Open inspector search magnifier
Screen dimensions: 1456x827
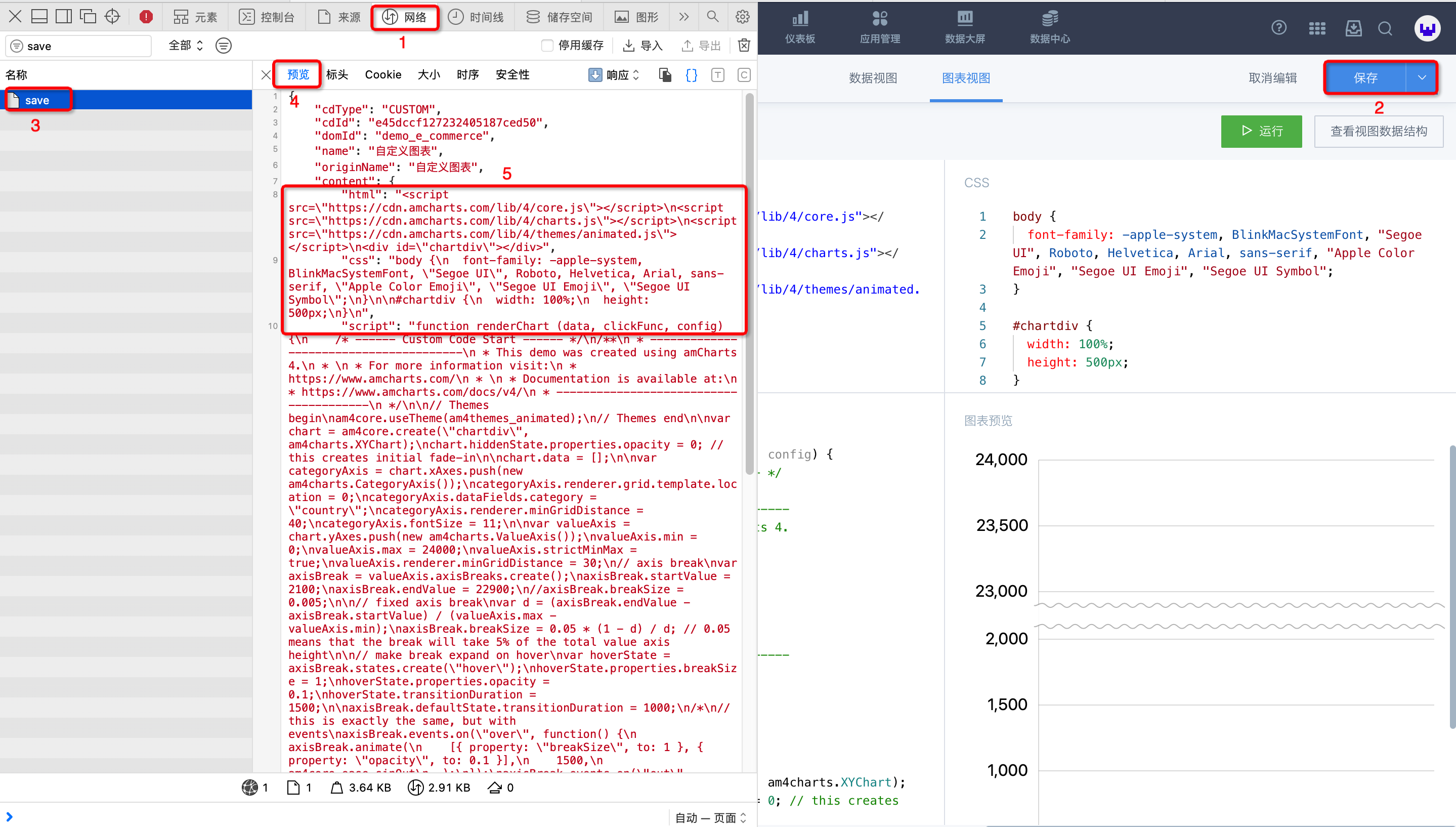point(712,17)
